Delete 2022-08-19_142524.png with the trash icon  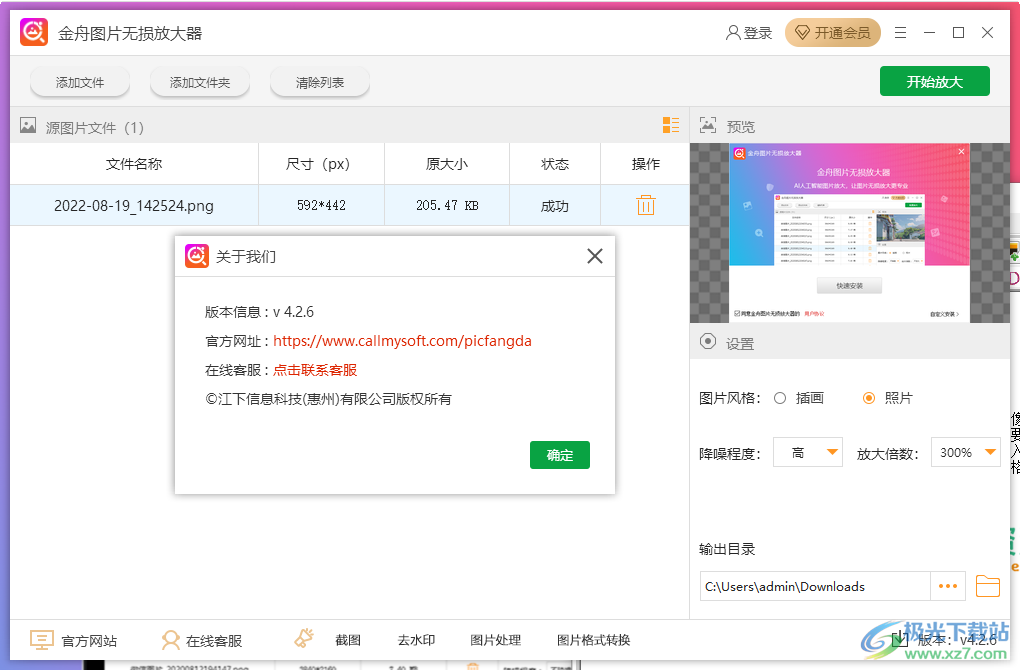point(645,205)
